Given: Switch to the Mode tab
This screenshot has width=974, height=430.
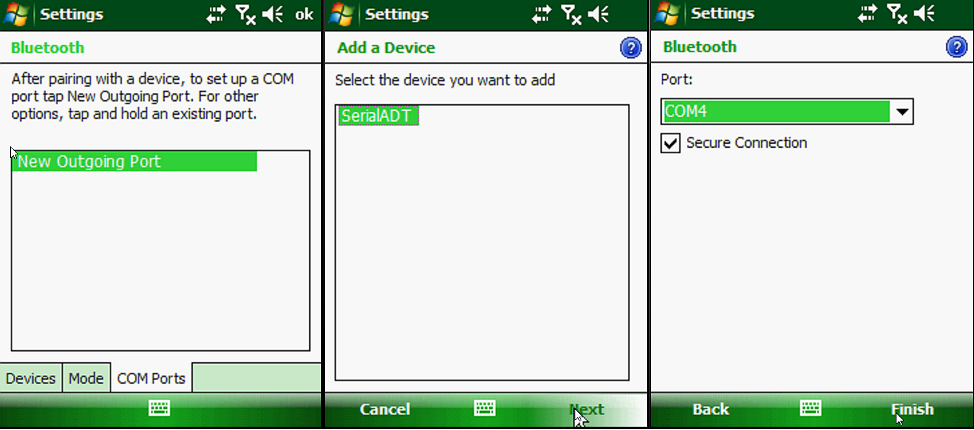Looking at the screenshot, I should (86, 378).
